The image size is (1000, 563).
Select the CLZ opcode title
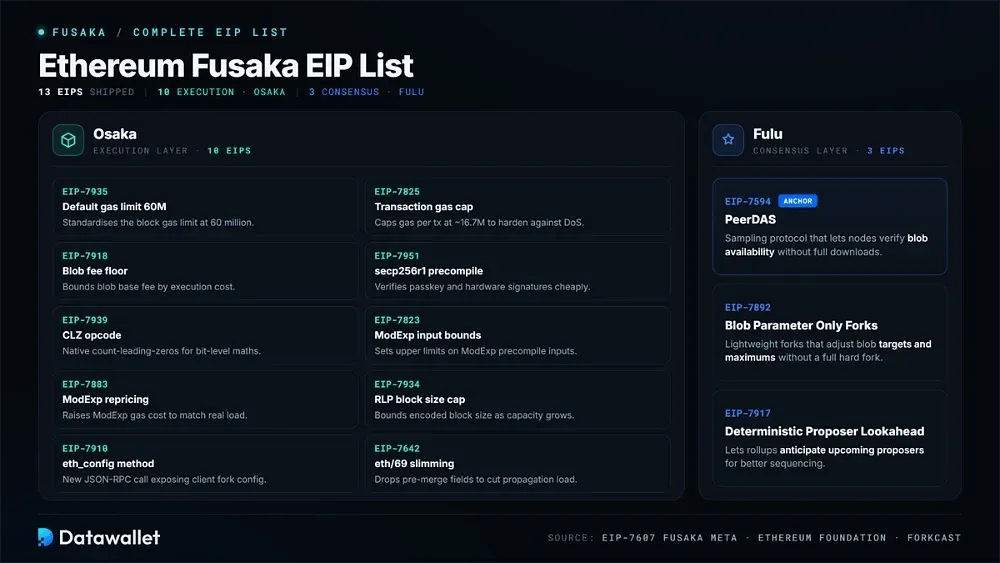click(x=92, y=335)
